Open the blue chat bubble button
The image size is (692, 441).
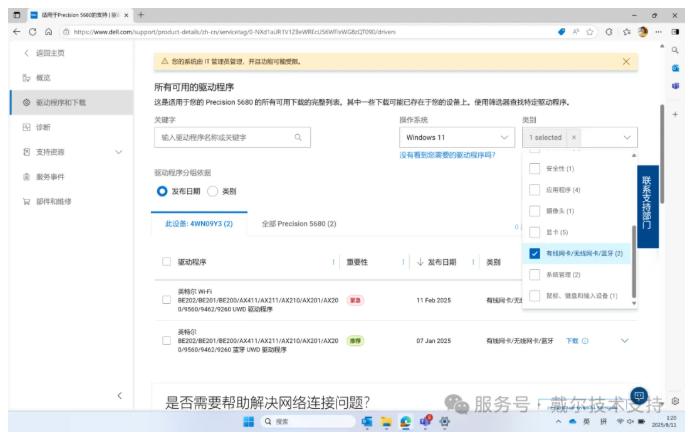coord(639,396)
